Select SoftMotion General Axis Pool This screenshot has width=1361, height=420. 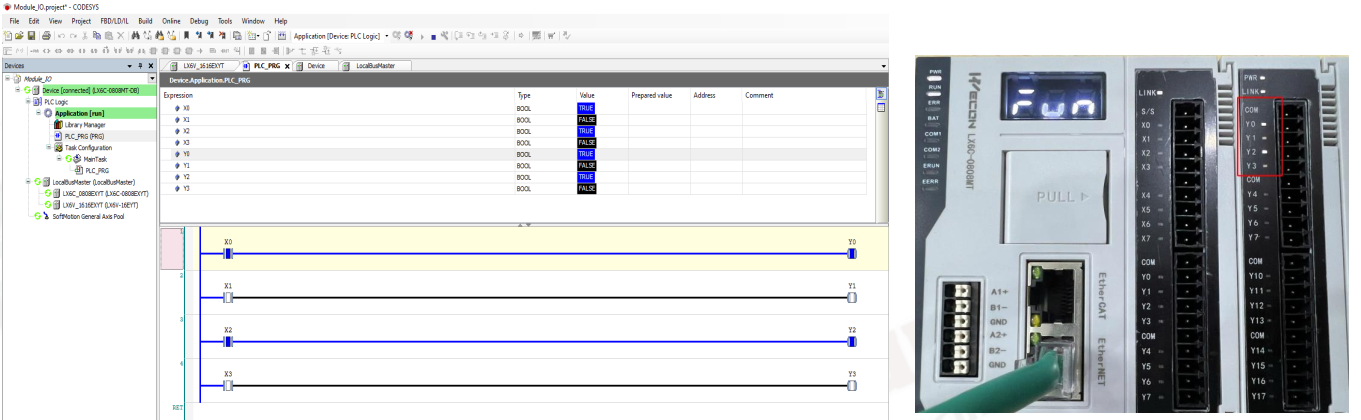88,215
